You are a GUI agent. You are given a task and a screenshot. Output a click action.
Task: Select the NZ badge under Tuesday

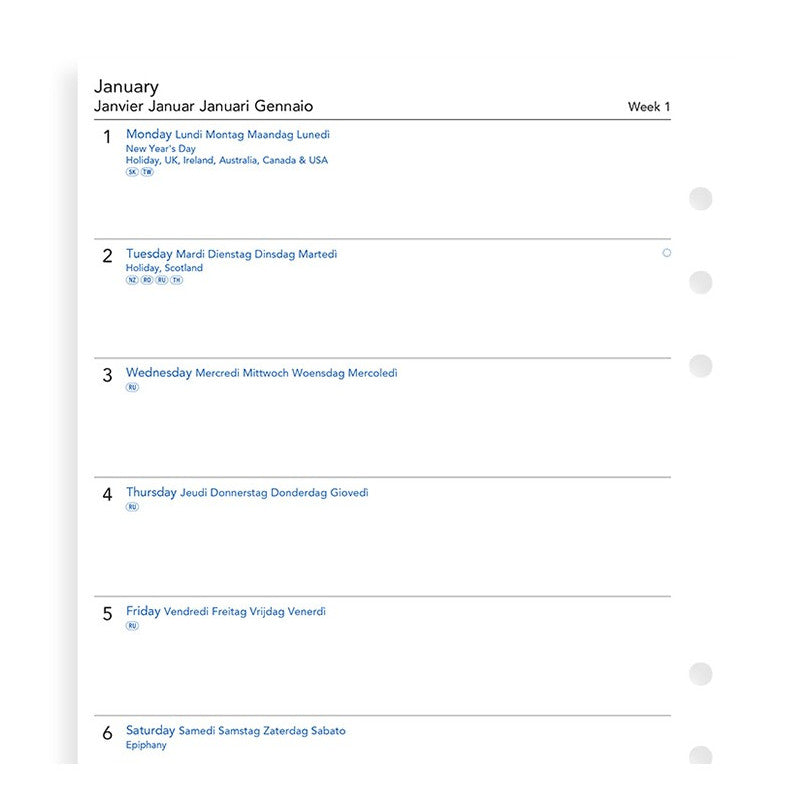[x=132, y=280]
